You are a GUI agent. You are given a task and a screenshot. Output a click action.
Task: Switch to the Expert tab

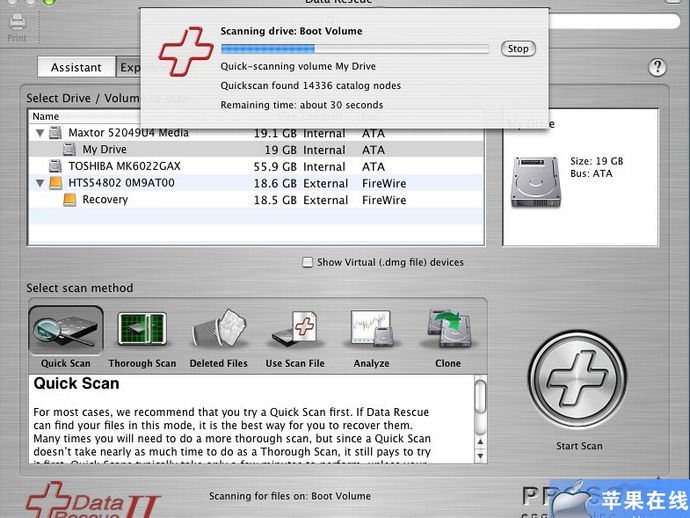129,67
